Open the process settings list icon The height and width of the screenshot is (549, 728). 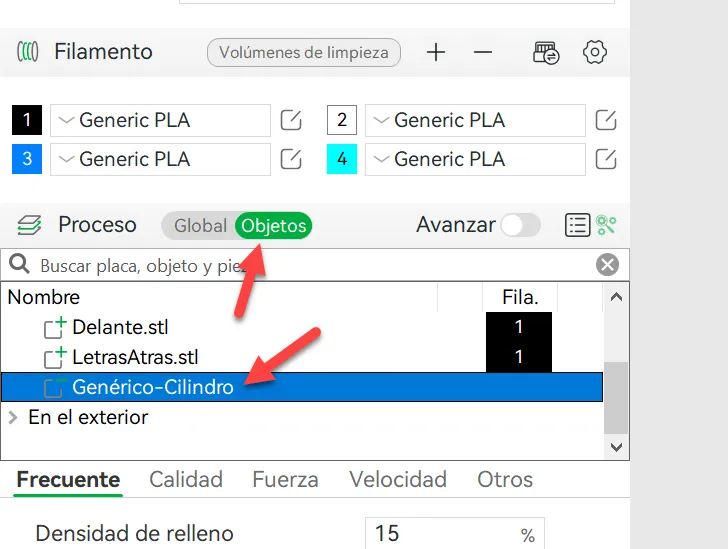[x=578, y=225]
